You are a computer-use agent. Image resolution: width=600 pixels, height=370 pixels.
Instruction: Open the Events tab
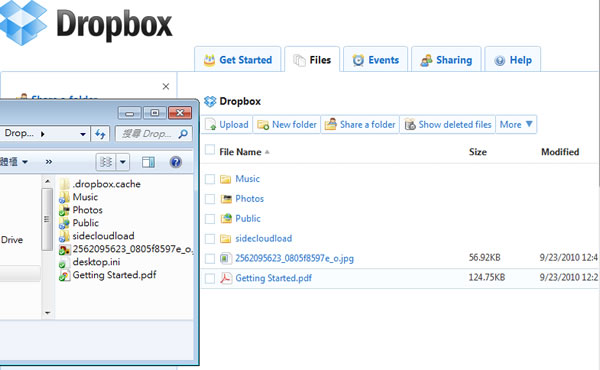click(375, 60)
